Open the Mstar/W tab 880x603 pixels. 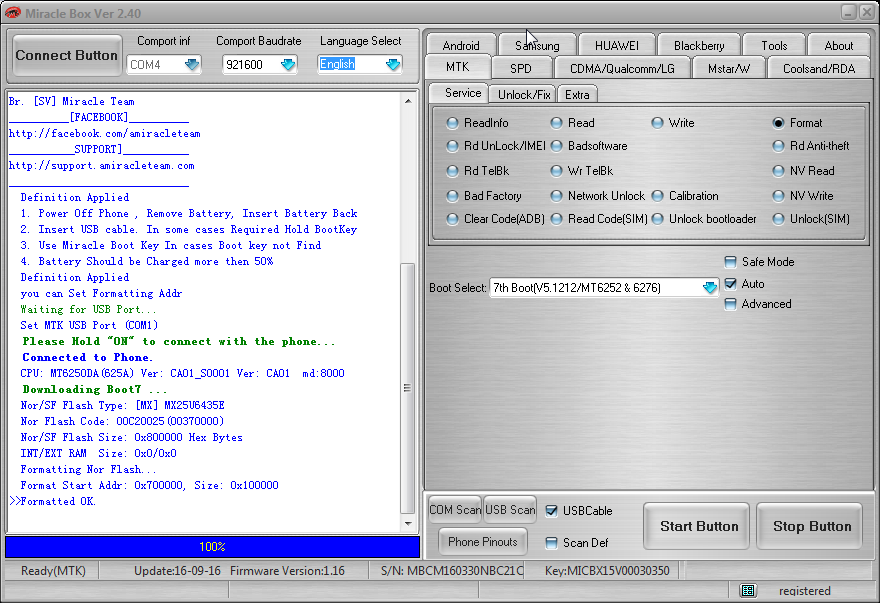click(728, 68)
